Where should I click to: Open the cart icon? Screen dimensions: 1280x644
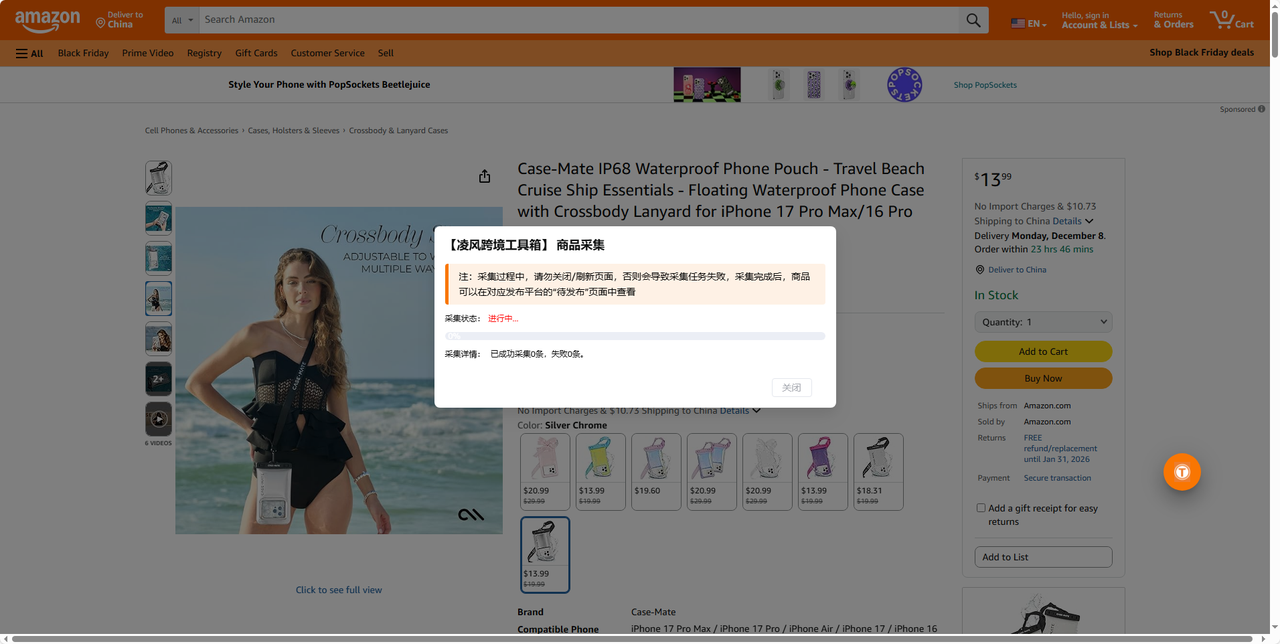tap(1231, 20)
